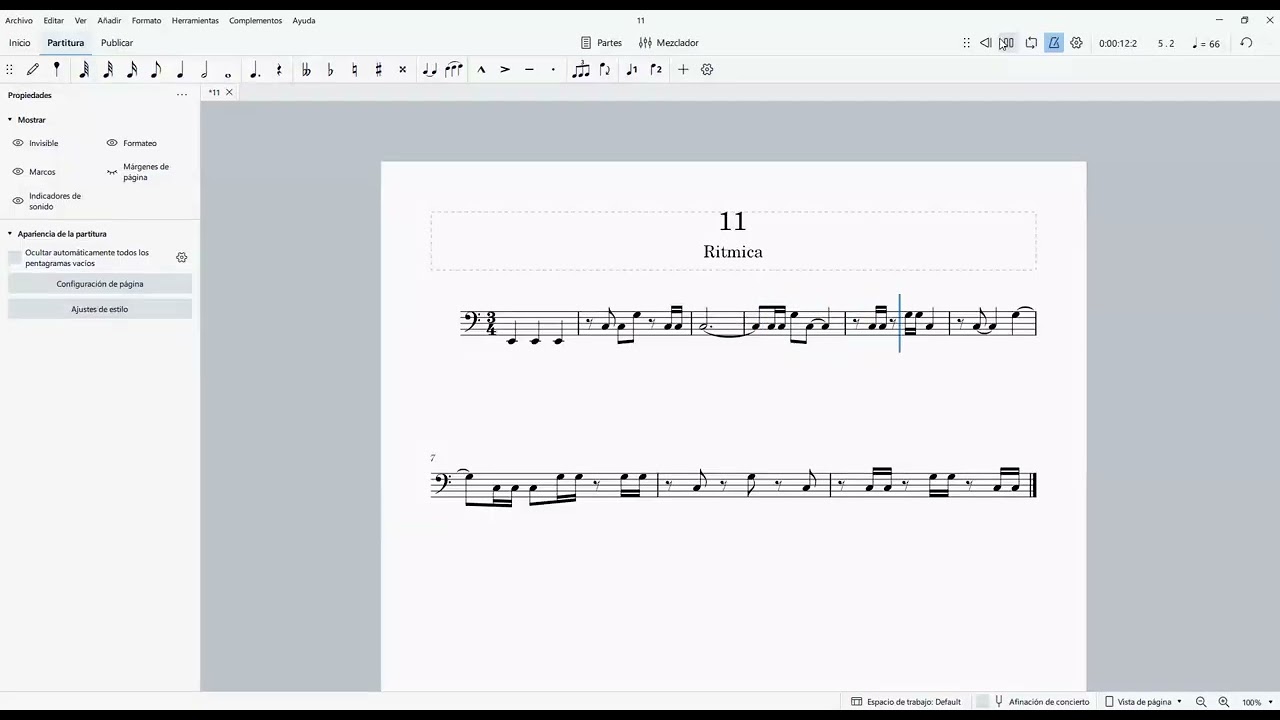Apply the double sharp accidental
Viewport: 1280px width, 720px height.
(x=402, y=69)
